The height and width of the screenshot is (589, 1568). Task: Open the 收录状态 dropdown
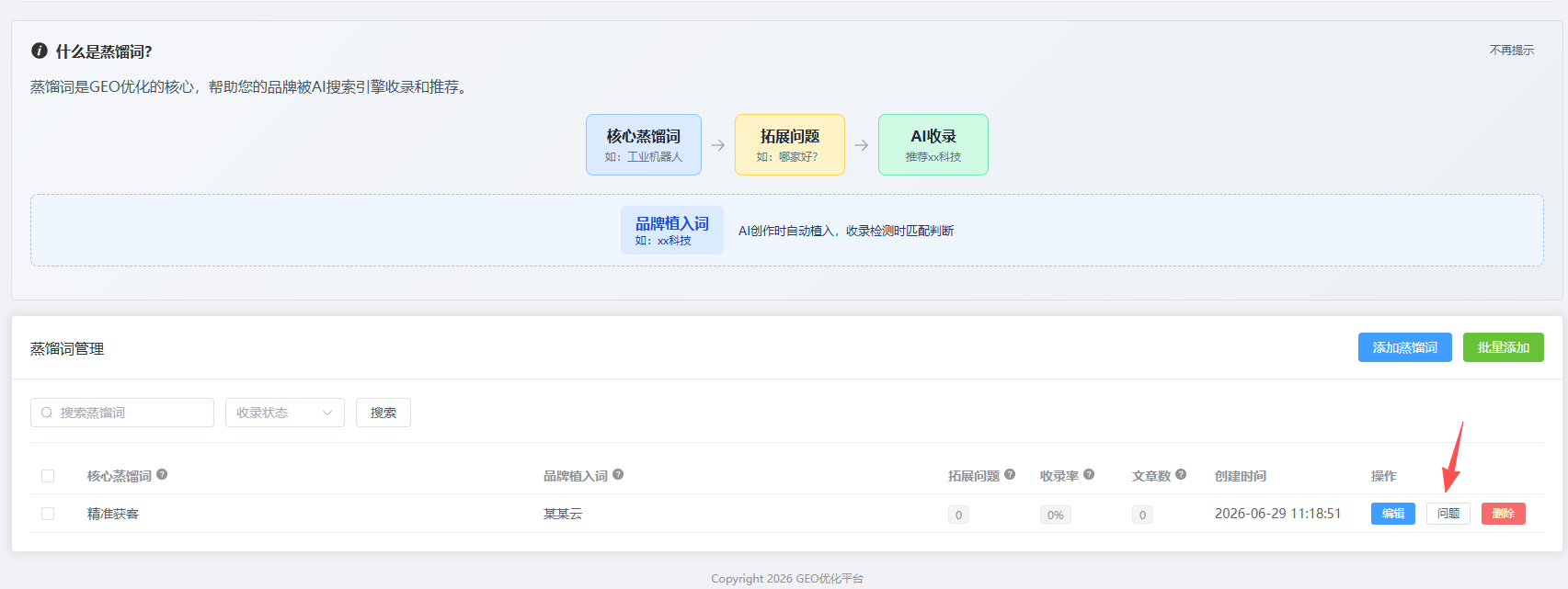(285, 413)
